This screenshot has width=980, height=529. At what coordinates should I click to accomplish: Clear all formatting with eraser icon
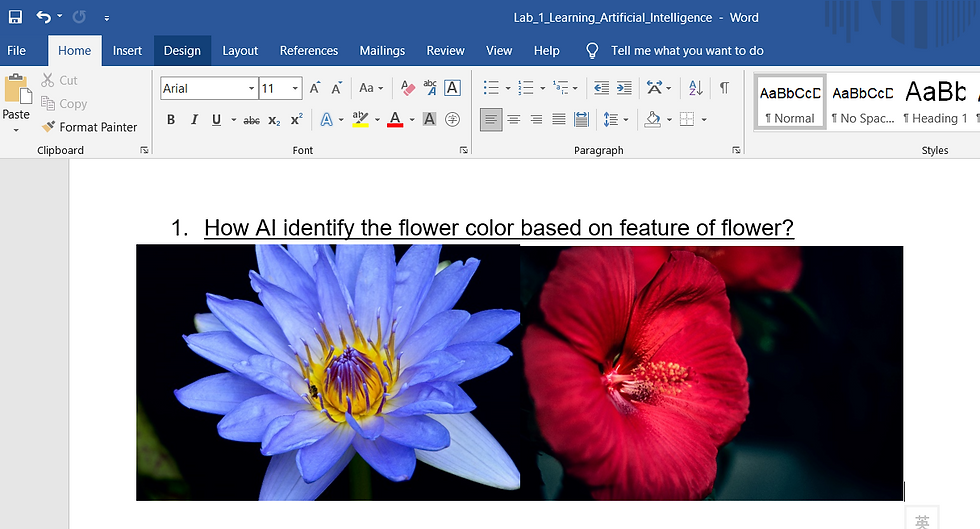point(408,88)
